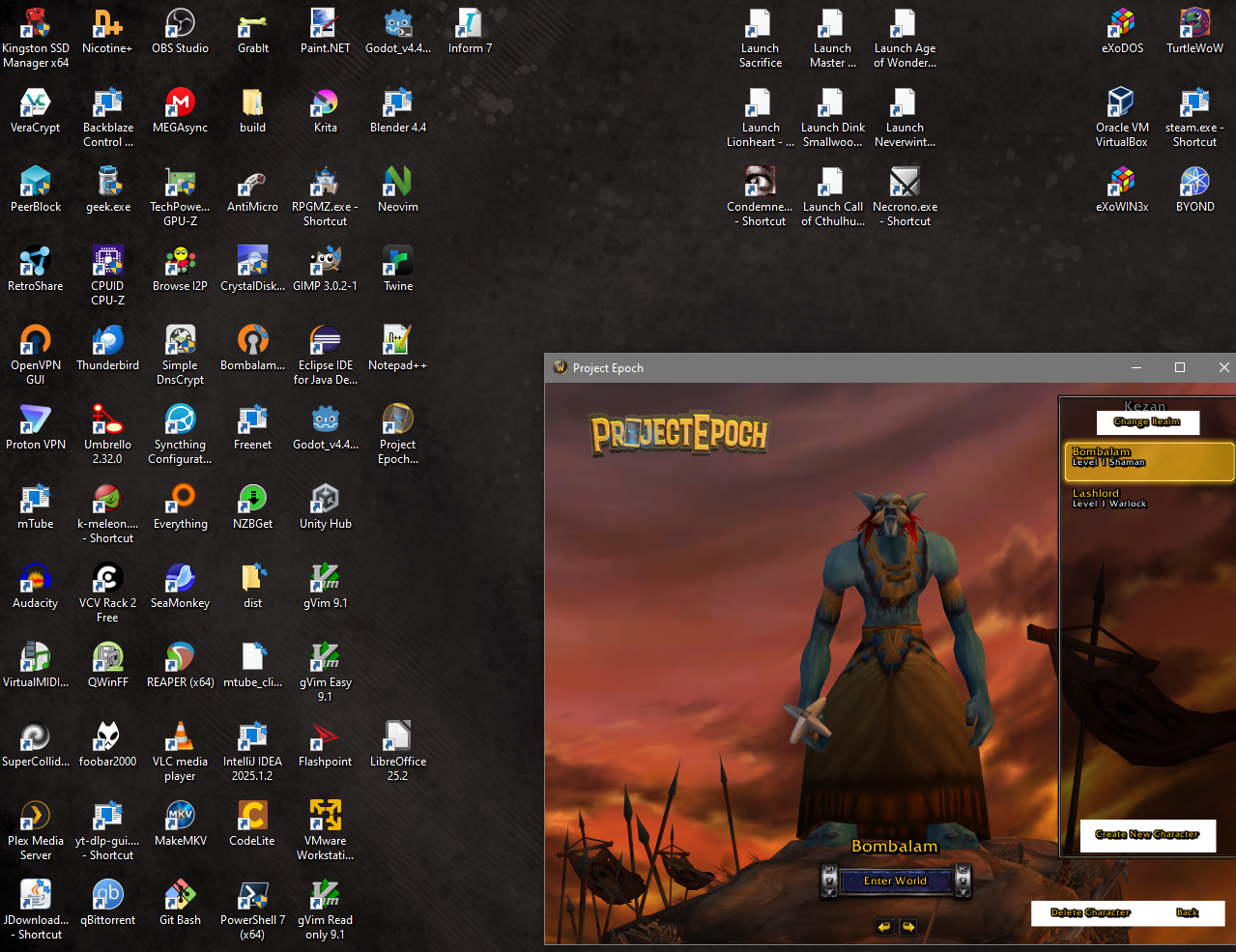Click the eXoDOS desktop icon
1236x952 pixels.
1122,32
